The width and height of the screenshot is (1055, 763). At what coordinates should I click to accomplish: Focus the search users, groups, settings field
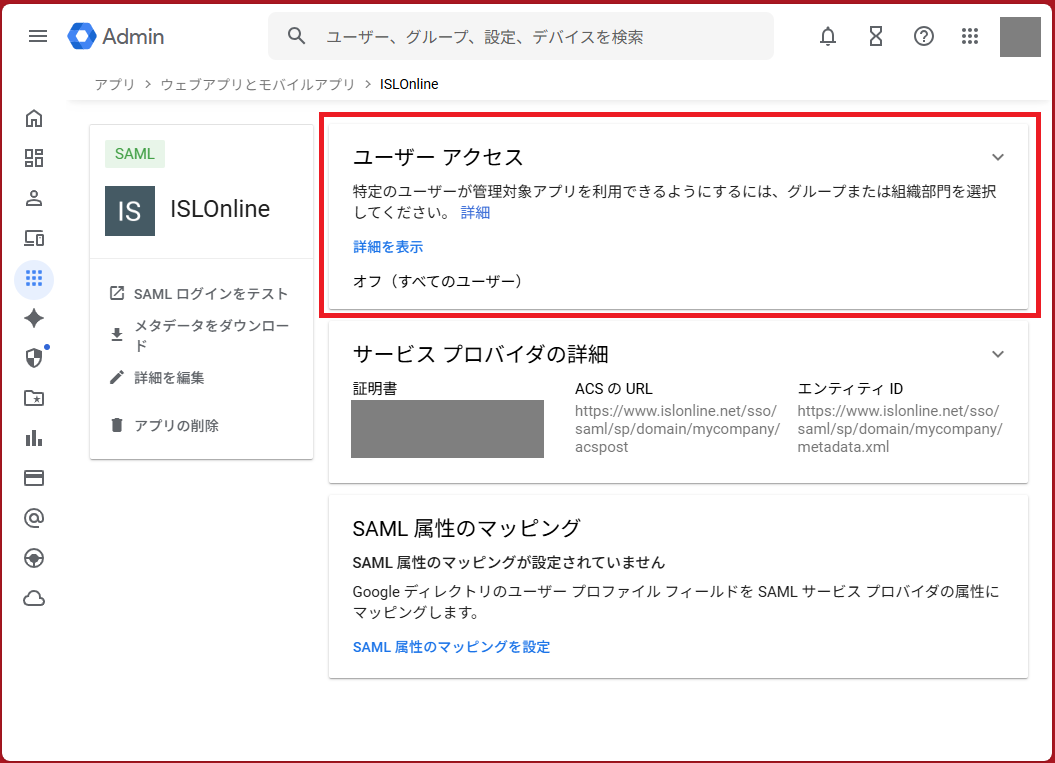[x=521, y=36]
